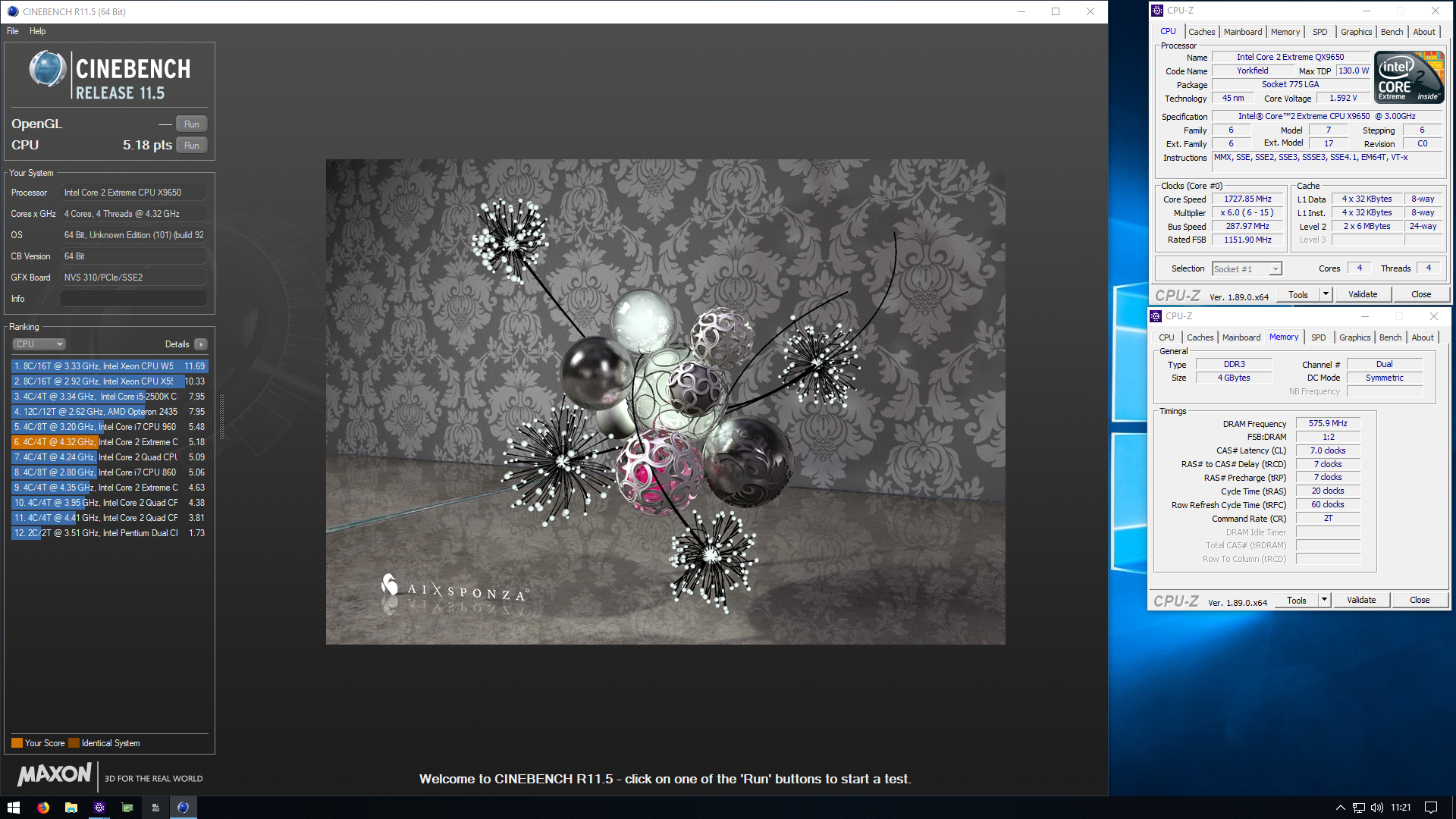Open Caches tab in top CPU-Z window
Viewport: 1456px width, 819px height.
(1201, 32)
